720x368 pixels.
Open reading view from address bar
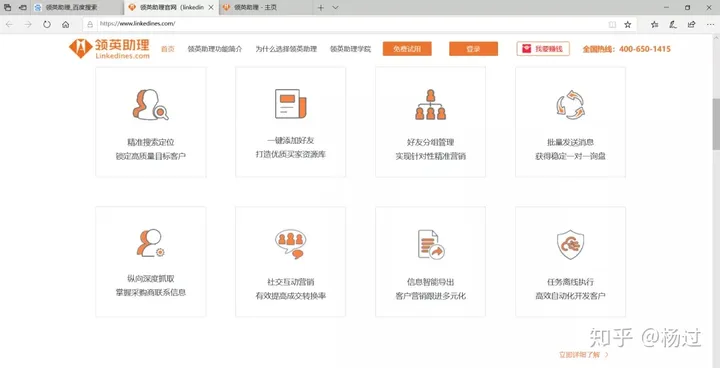612,24
